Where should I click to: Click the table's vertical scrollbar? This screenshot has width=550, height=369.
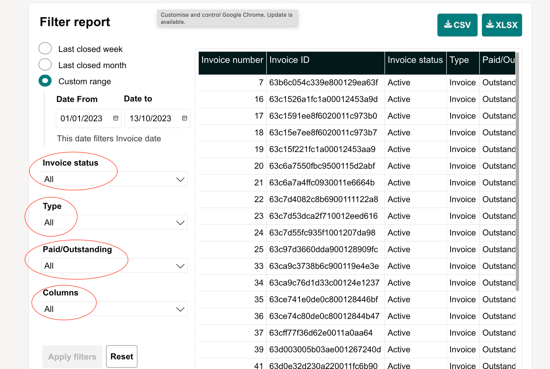[x=517, y=172]
